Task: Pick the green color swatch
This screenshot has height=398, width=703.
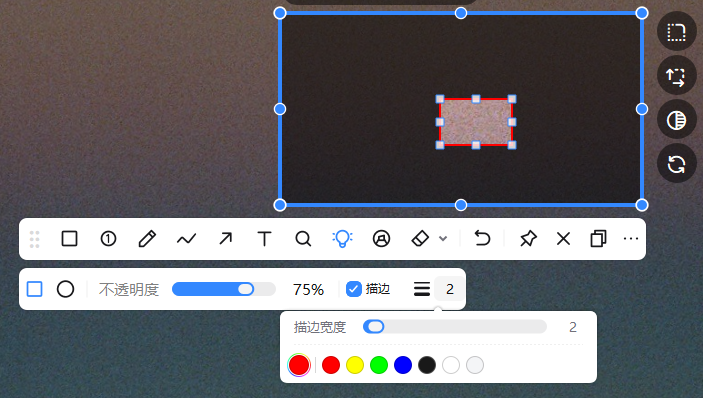Action: coord(379,365)
